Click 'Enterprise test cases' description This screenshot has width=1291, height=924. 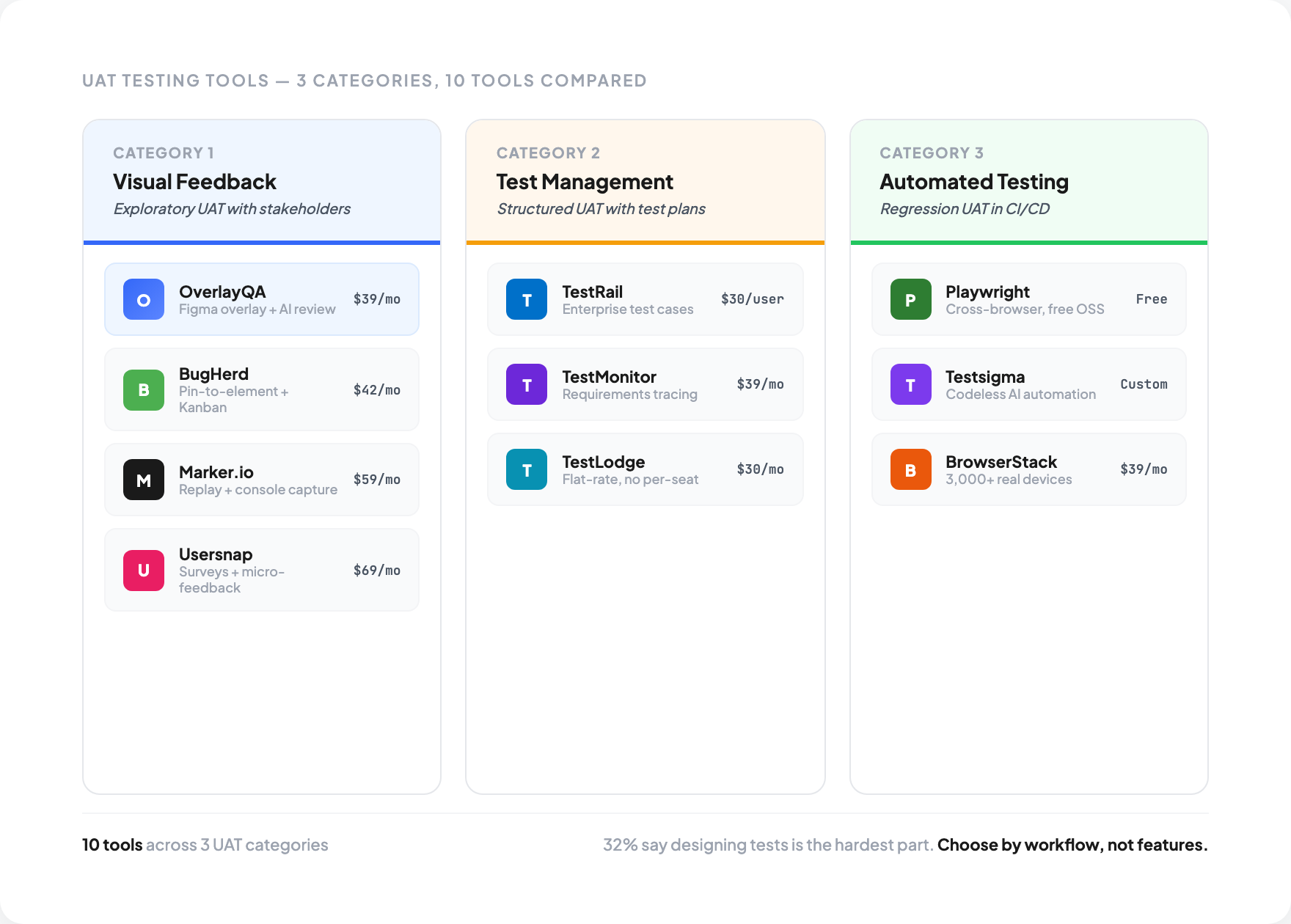628,309
